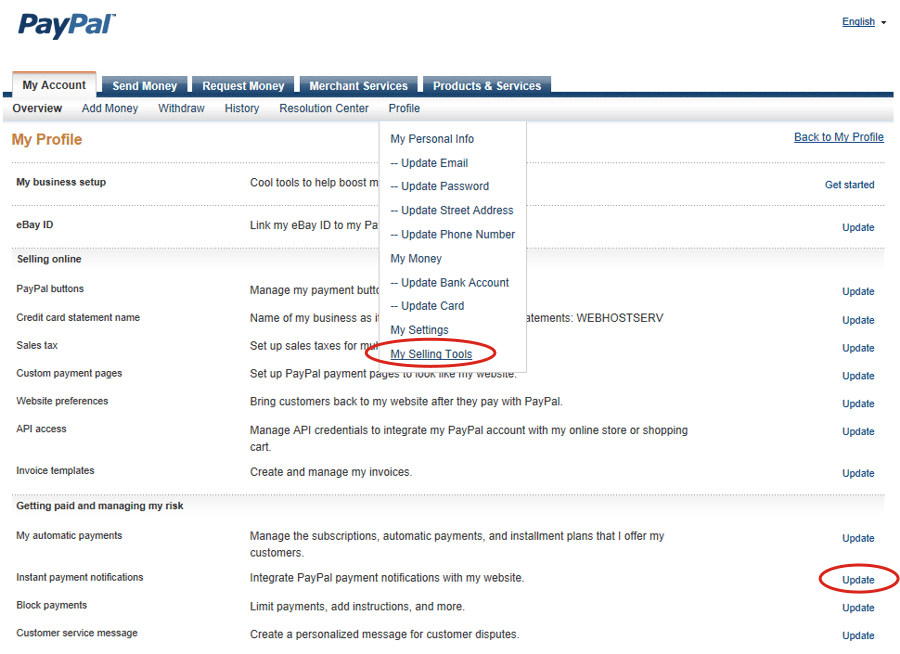
Task: Update My automatic payments
Action: [858, 538]
